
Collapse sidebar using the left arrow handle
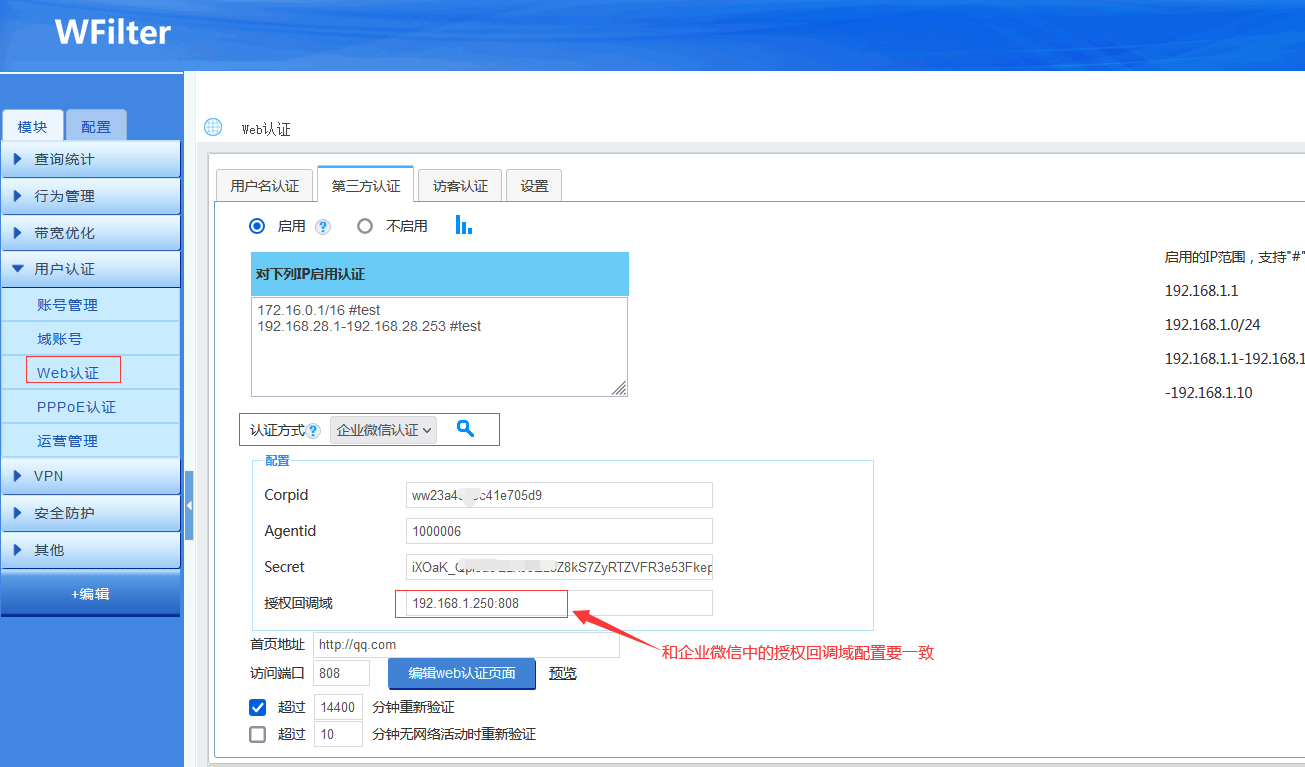point(189,506)
